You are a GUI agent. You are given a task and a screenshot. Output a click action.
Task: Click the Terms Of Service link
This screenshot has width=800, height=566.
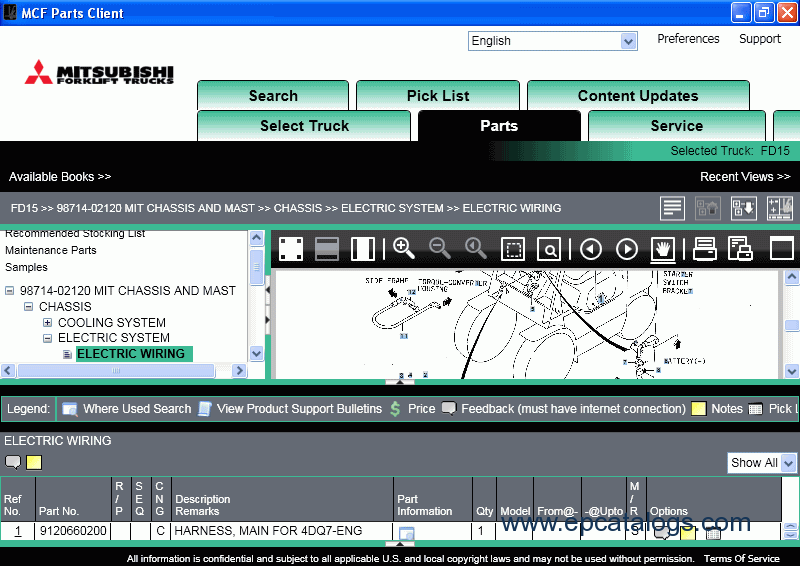[x=741, y=558]
